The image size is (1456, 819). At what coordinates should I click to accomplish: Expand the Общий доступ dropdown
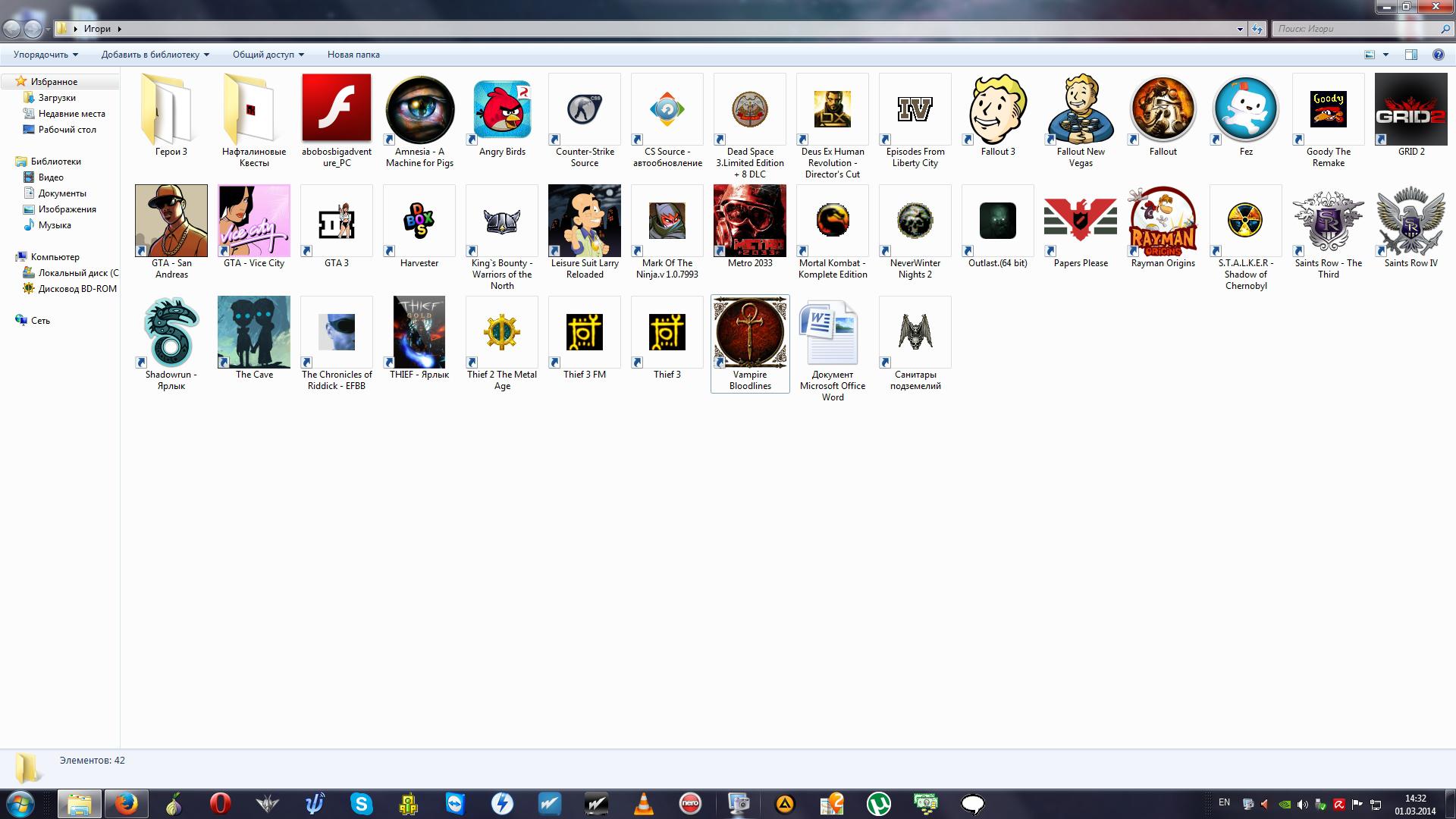click(268, 55)
